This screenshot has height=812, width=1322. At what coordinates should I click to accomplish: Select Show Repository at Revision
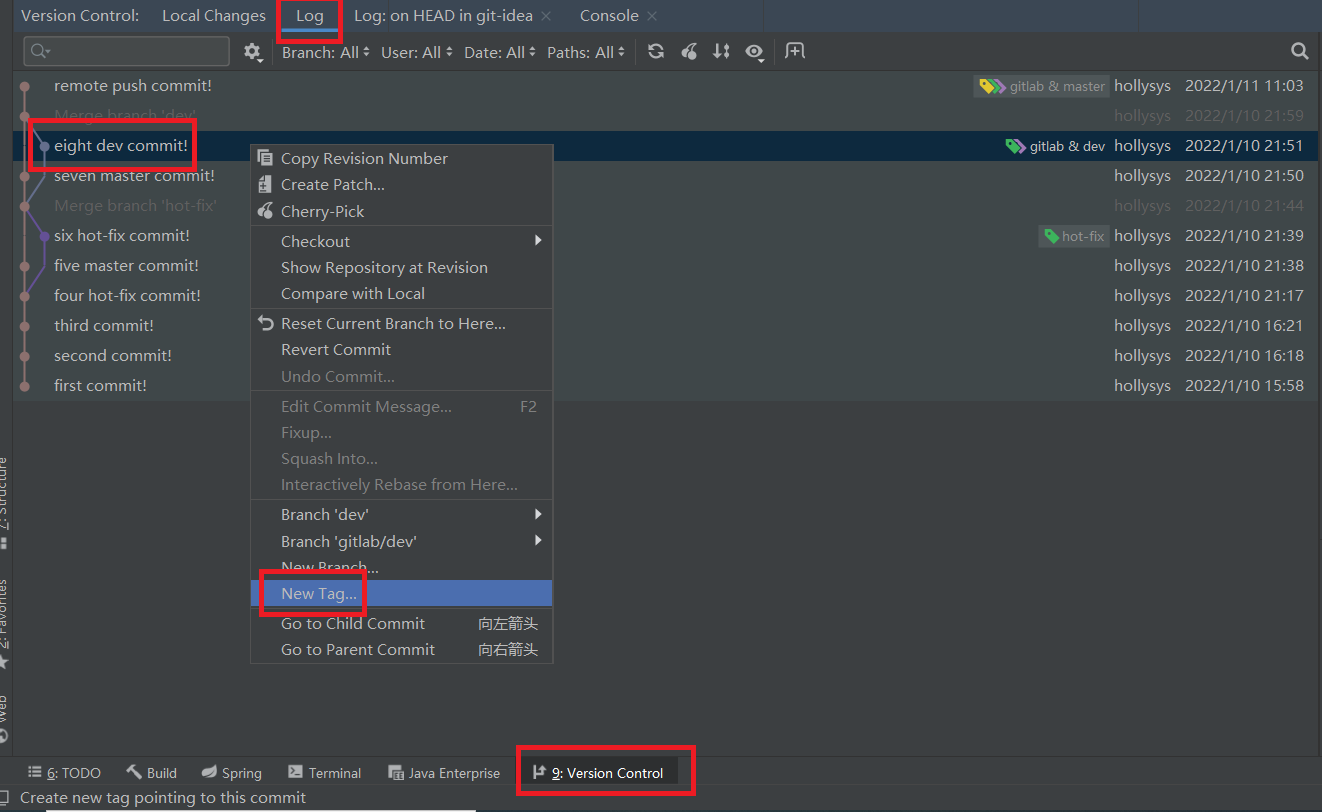(401, 267)
